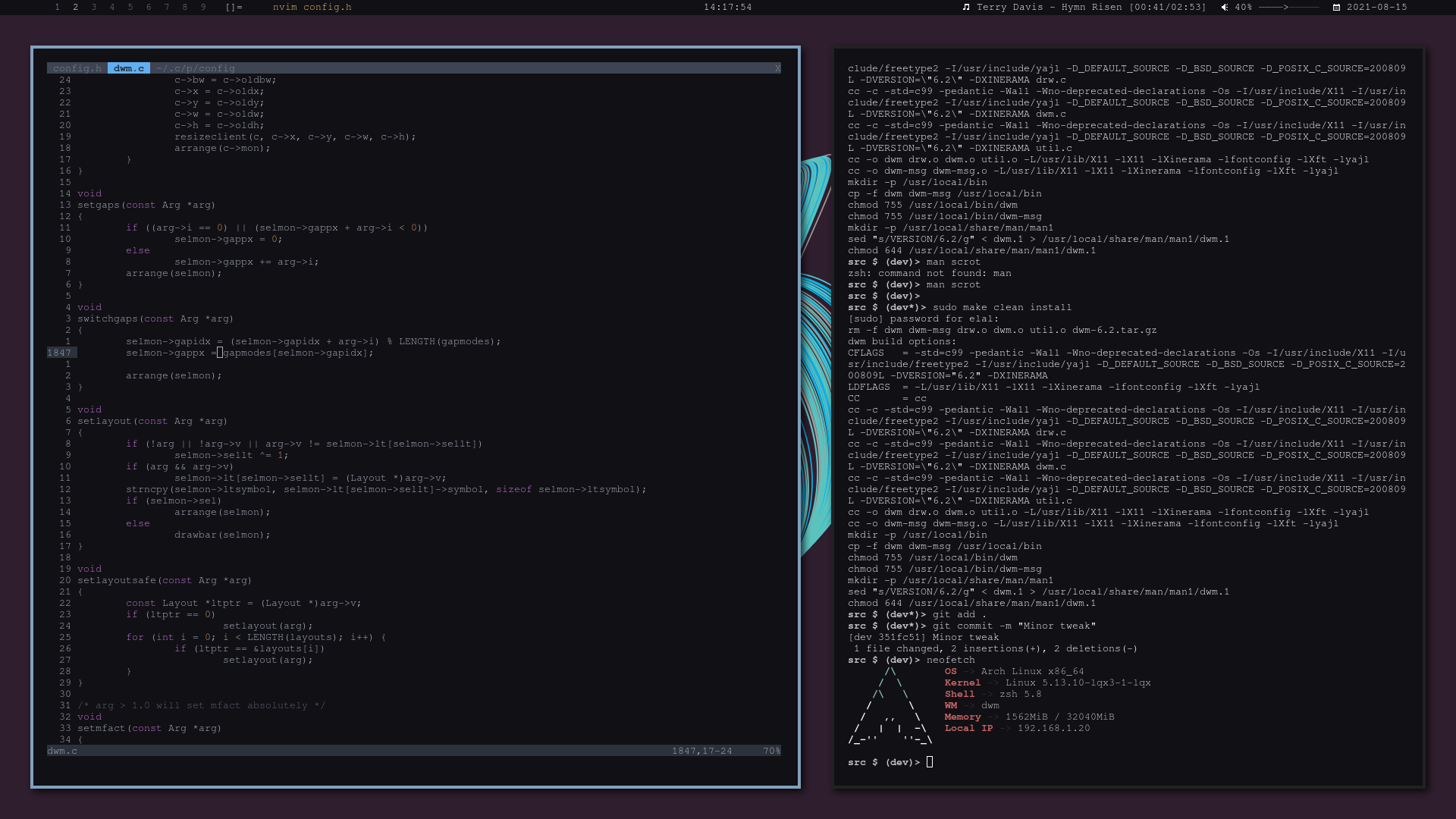Click the 'drawbar(selmon);' line
The width and height of the screenshot is (1456, 819).
[222, 535]
